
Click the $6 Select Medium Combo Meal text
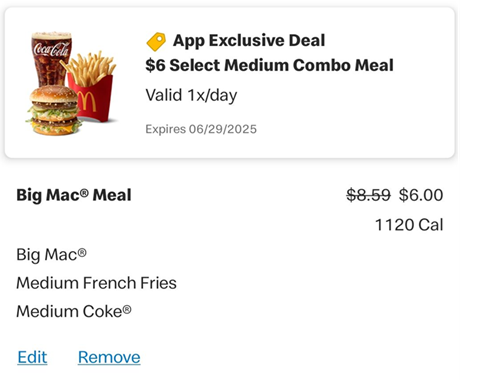click(269, 65)
